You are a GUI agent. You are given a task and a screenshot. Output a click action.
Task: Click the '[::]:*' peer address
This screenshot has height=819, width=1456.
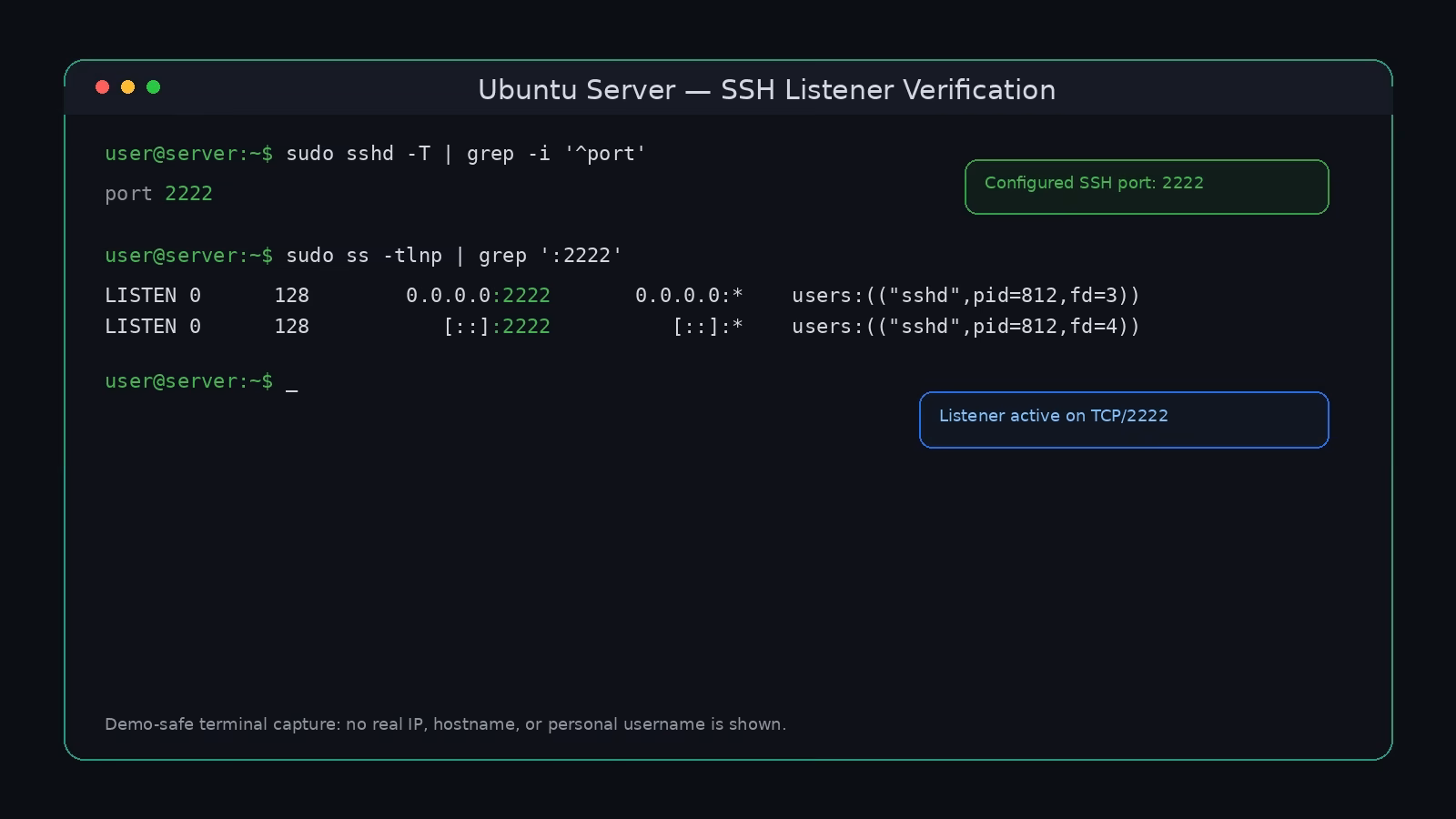pos(708,327)
